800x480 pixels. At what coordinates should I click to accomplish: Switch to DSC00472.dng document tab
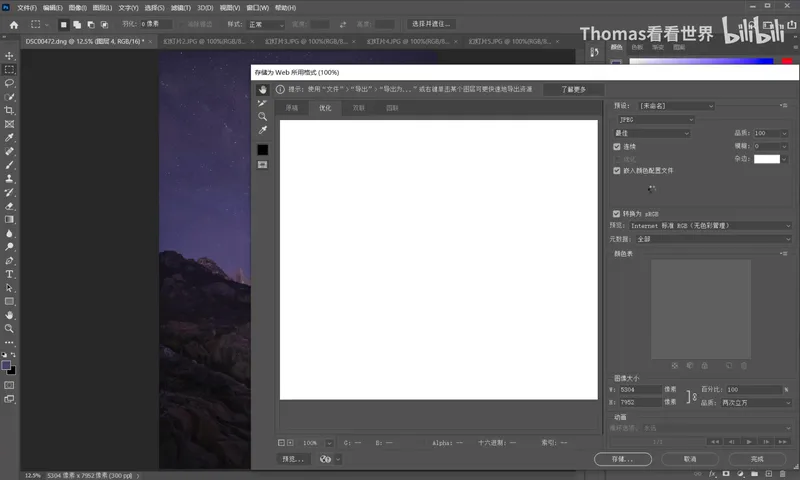(x=84, y=41)
